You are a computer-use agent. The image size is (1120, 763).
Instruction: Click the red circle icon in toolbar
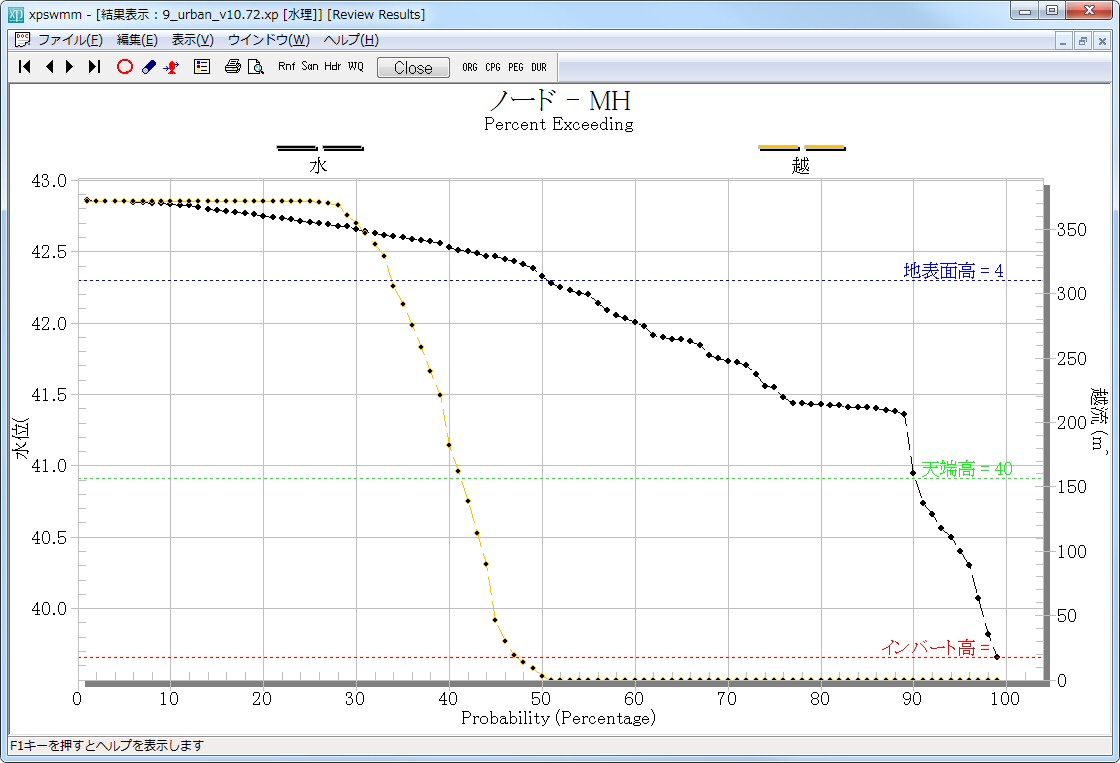pyautogui.click(x=125, y=67)
